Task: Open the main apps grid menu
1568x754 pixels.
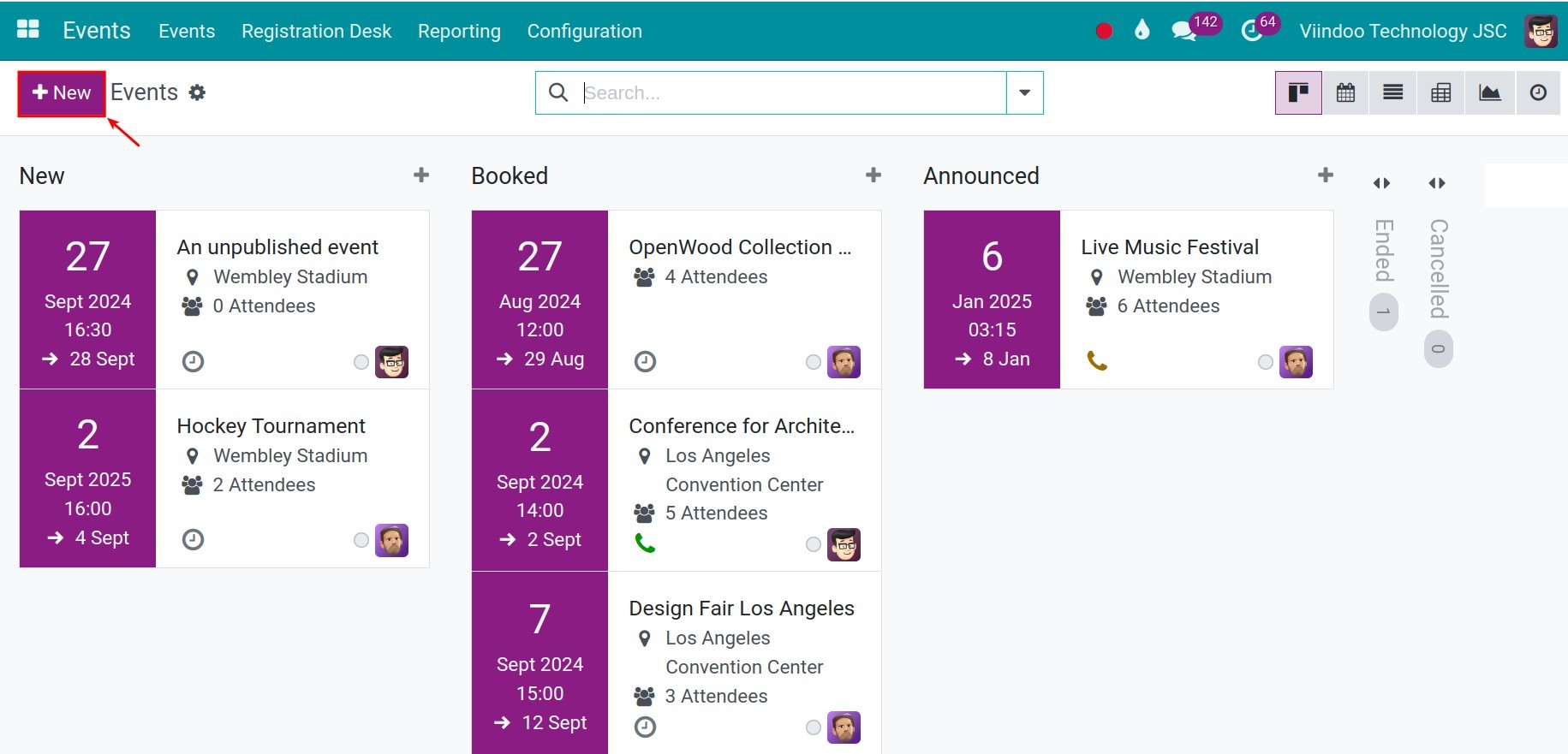Action: 28,30
